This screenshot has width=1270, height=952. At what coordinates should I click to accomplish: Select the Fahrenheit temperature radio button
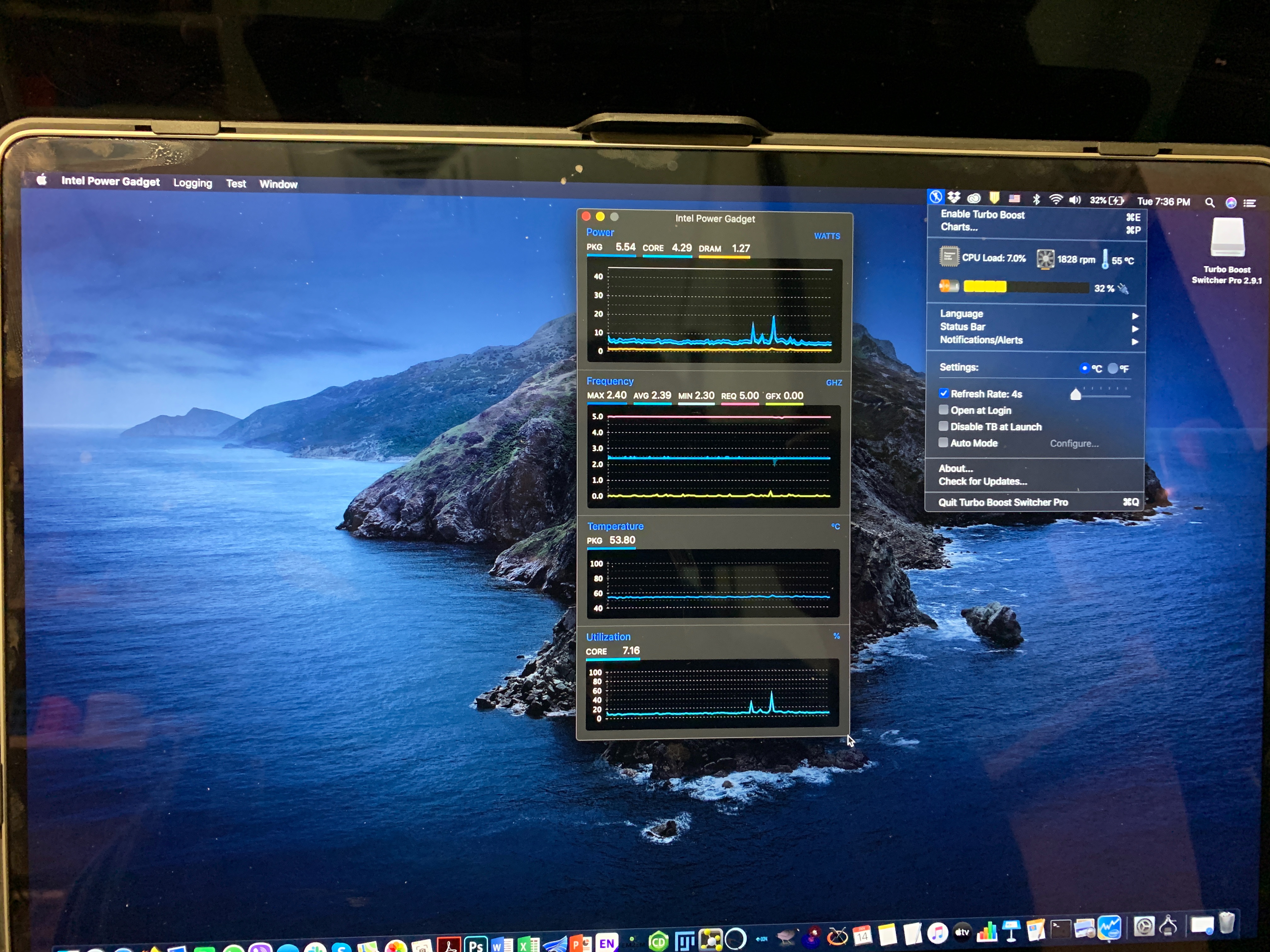(x=1113, y=368)
